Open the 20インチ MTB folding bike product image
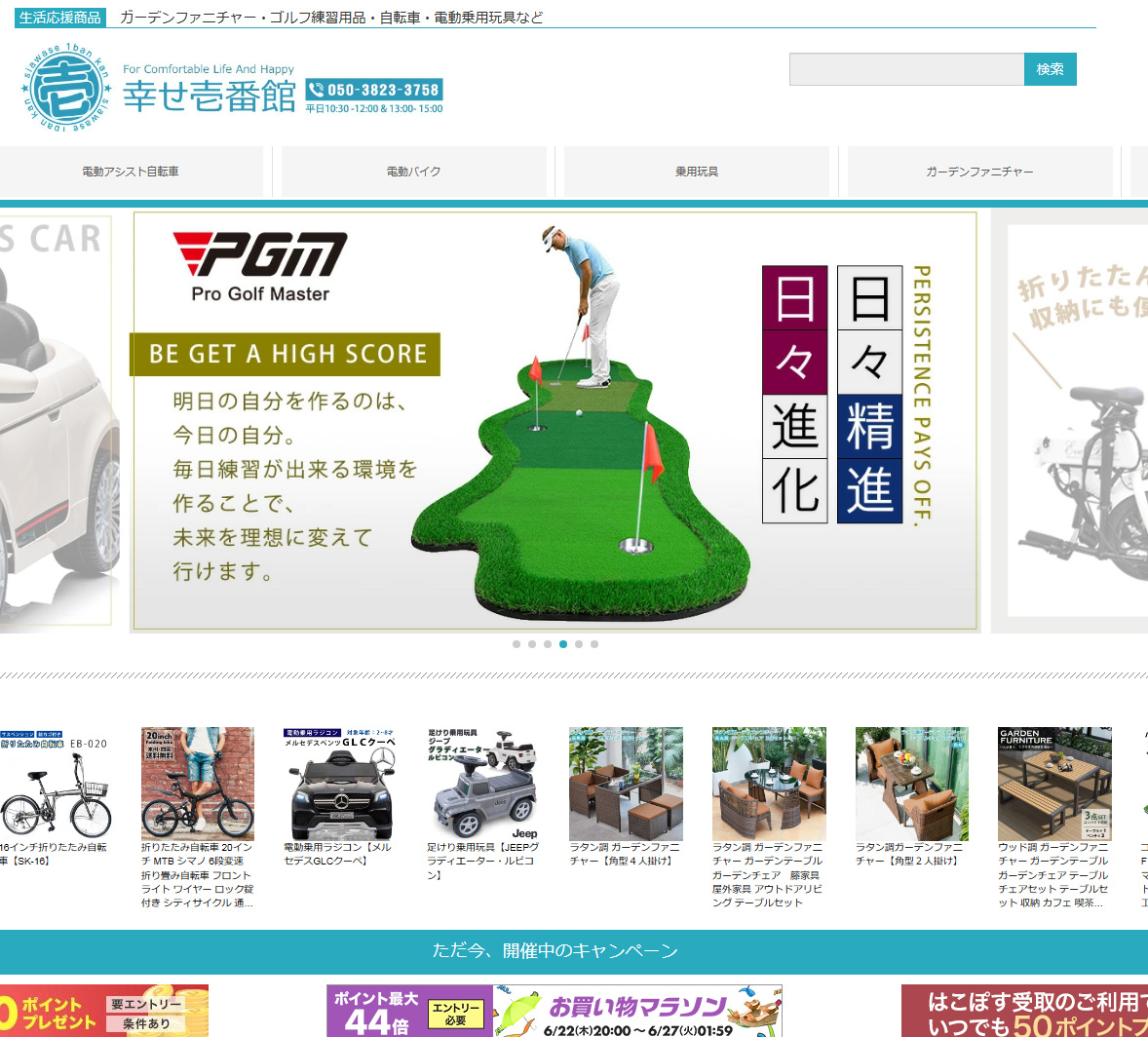The image size is (1148, 1037). [198, 784]
